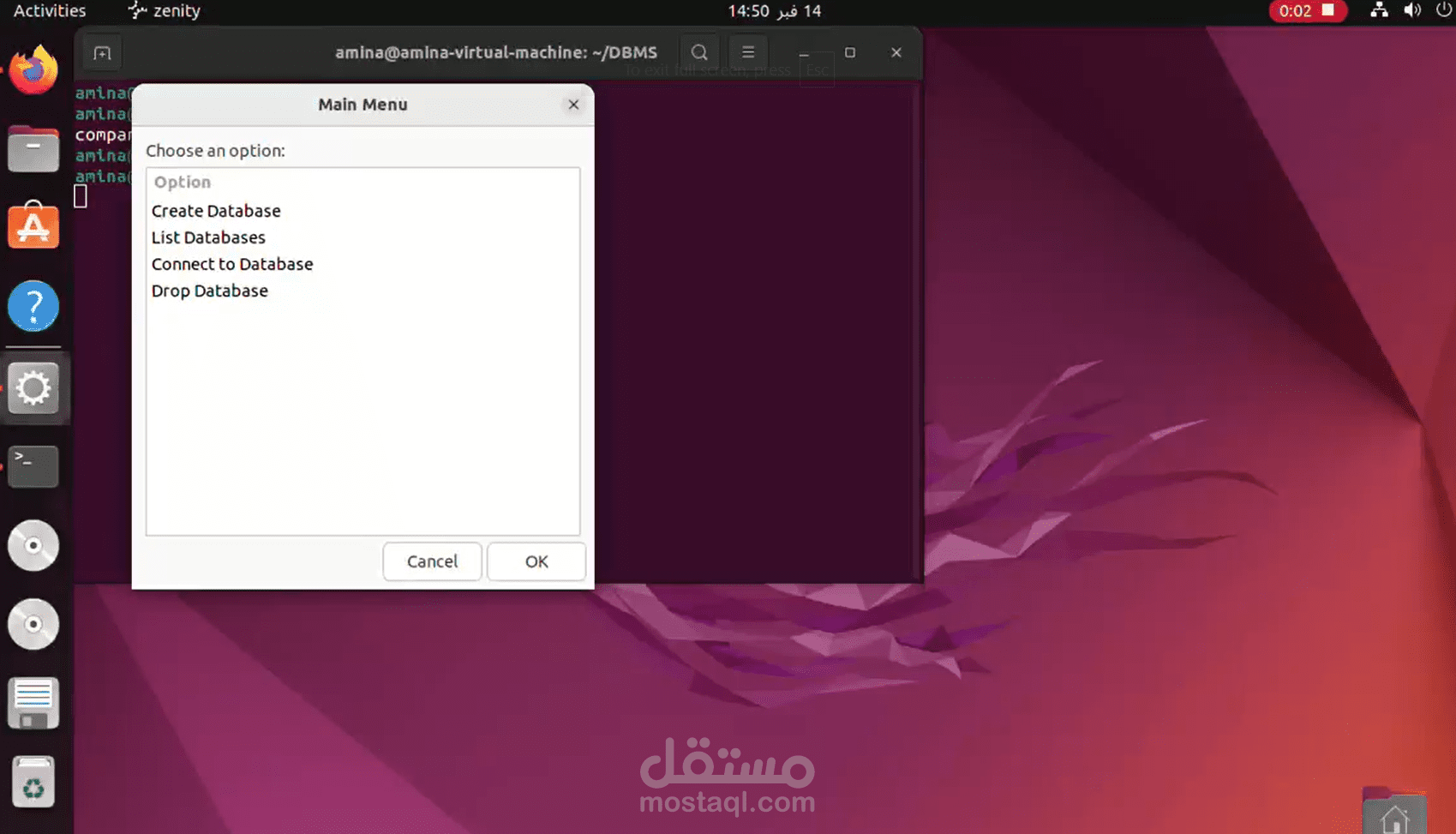Screen dimensions: 1456x834
Task: Select the Create Database option
Action: [216, 211]
